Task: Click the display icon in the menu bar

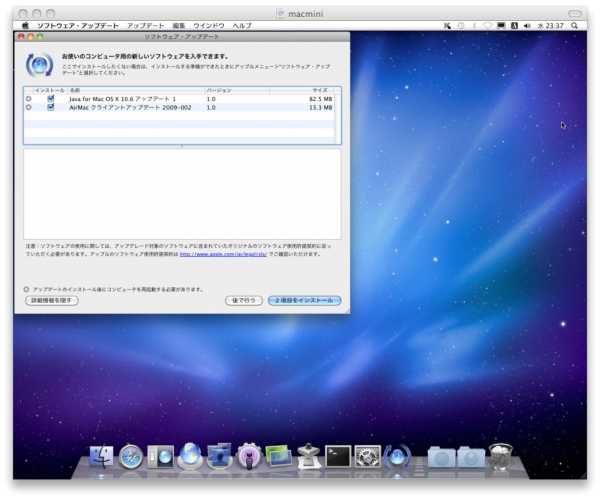Action: click(501, 26)
